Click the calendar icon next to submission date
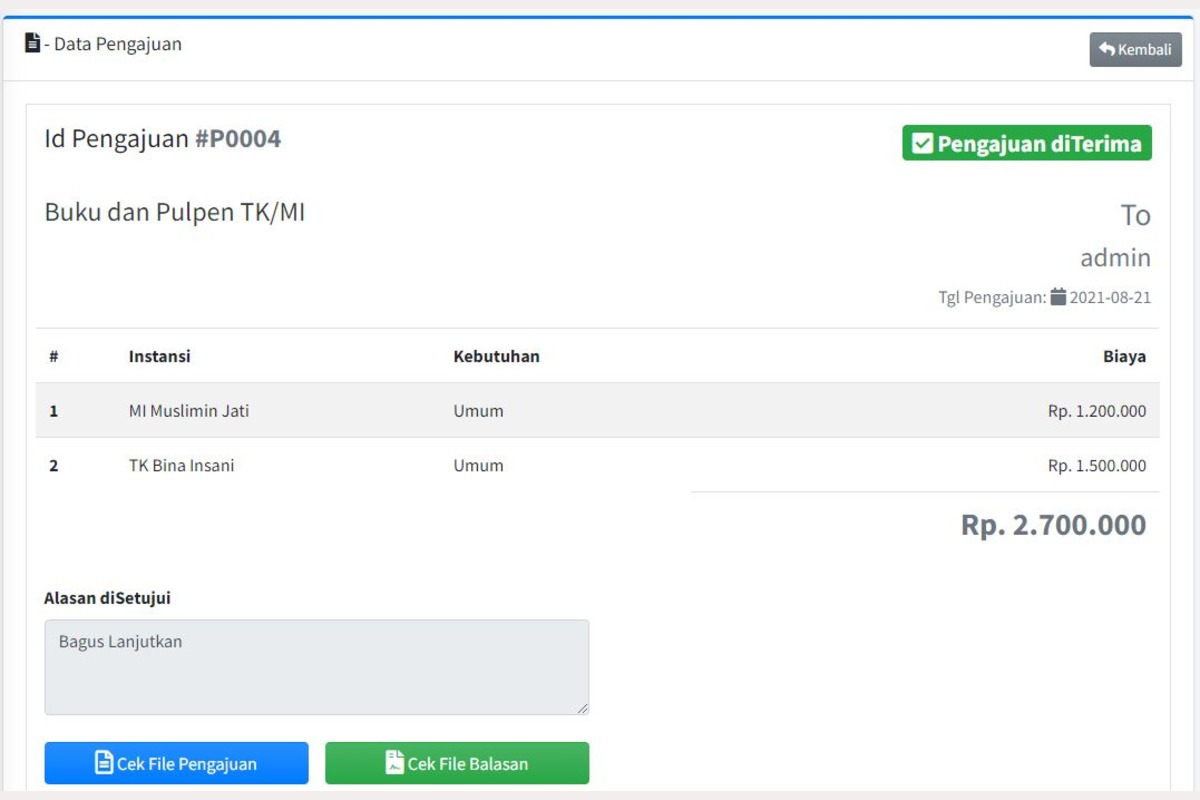Image resolution: width=1200 pixels, height=800 pixels. 1058,297
